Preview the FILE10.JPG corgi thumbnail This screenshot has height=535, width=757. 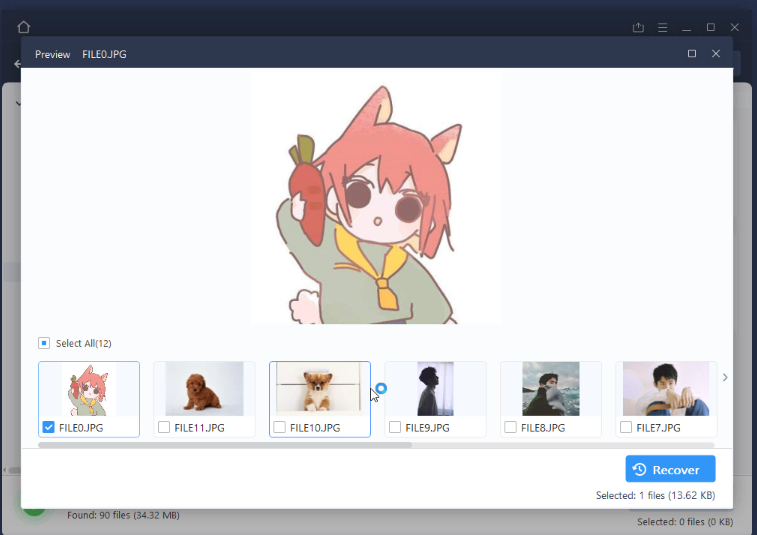[320, 389]
